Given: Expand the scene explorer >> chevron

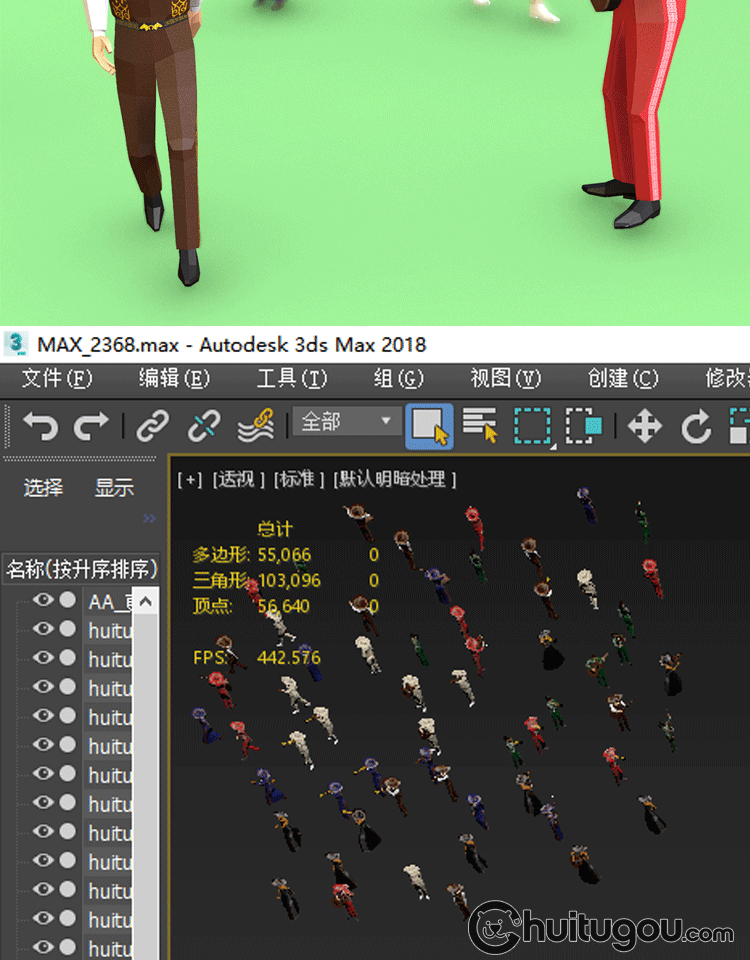Looking at the screenshot, I should click(x=149, y=519).
